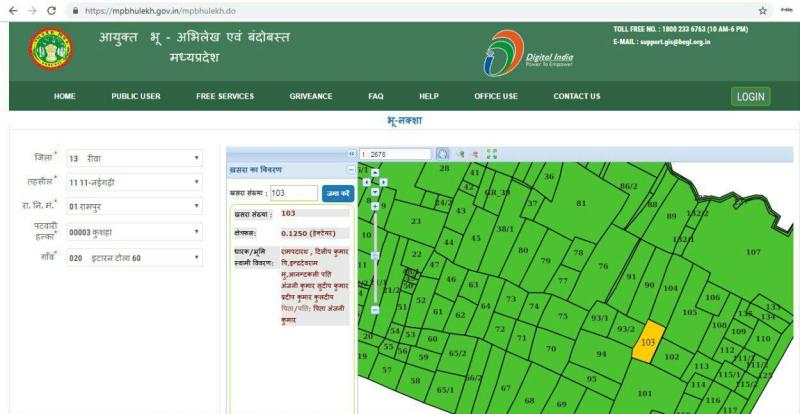
Task: Open the tehsil dropdown showing 11 11-नईगढ़ी
Action: [134, 182]
